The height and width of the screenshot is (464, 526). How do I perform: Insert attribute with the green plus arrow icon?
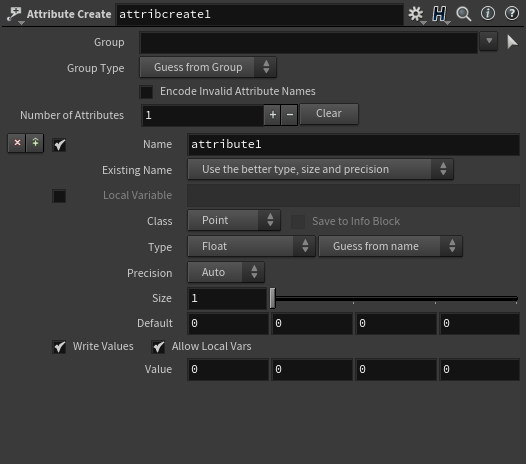tap(35, 143)
